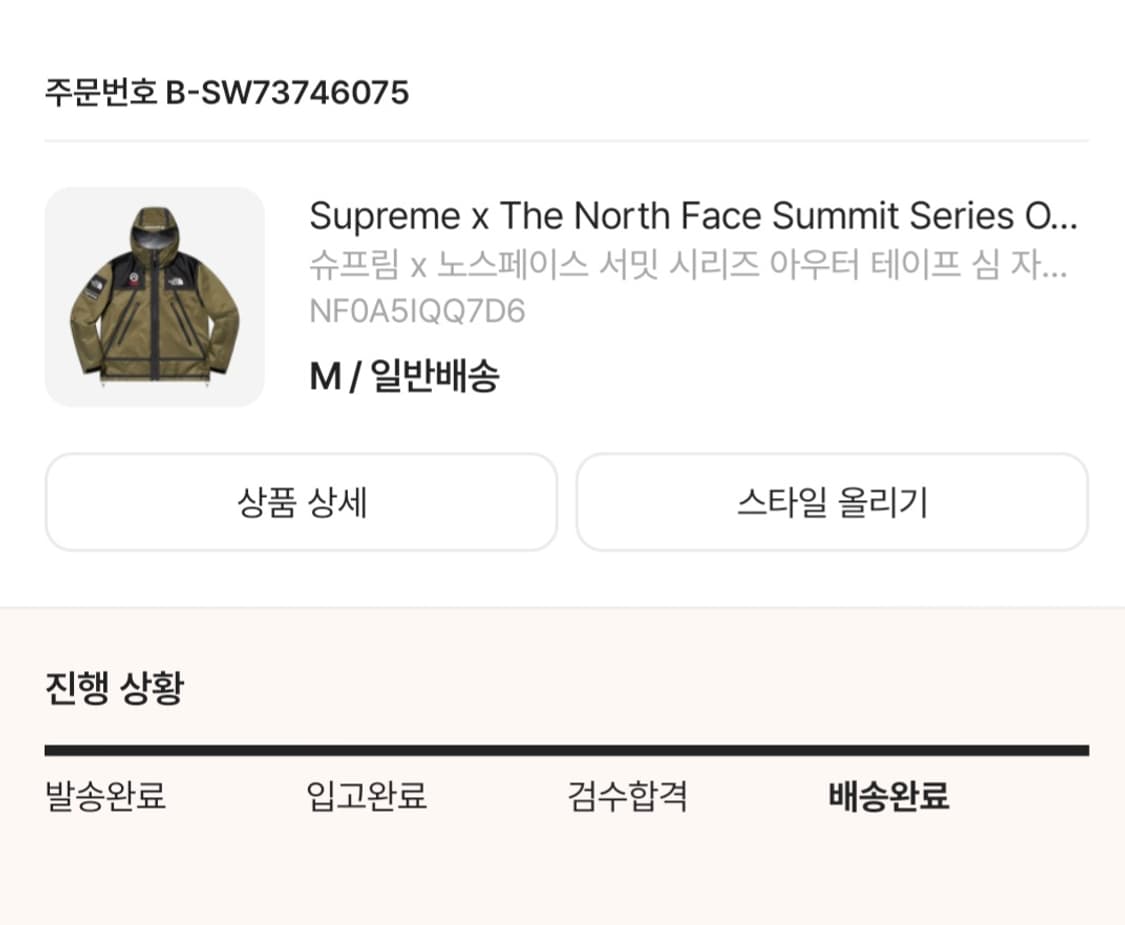Open the green jacket product thumbnail
1125x925 pixels.
pos(155,297)
